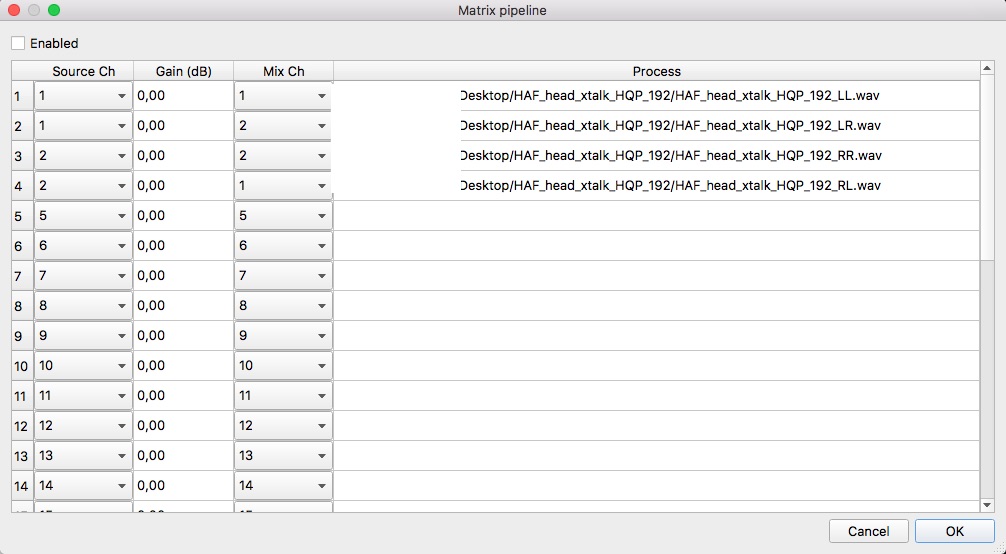Click the Gain (dB) column header
This screenshot has width=1006, height=554.
(183, 71)
